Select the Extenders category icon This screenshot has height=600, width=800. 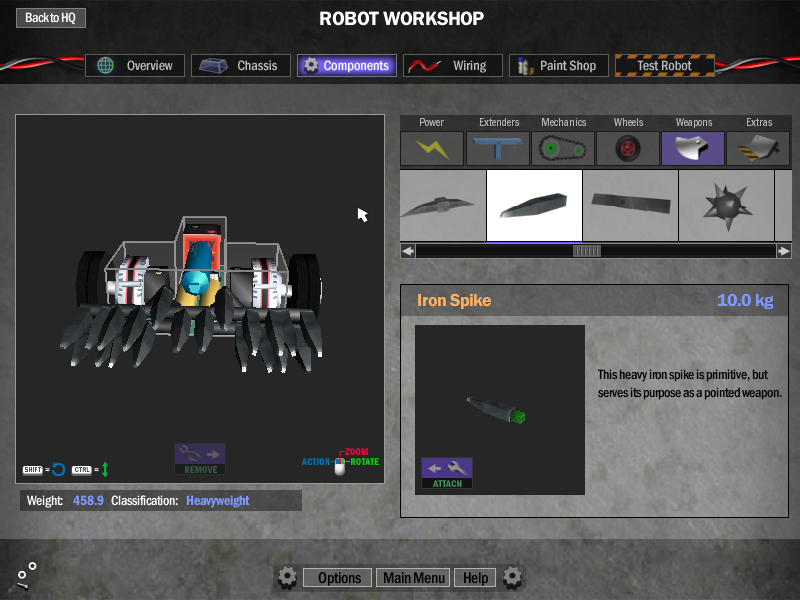click(x=497, y=148)
